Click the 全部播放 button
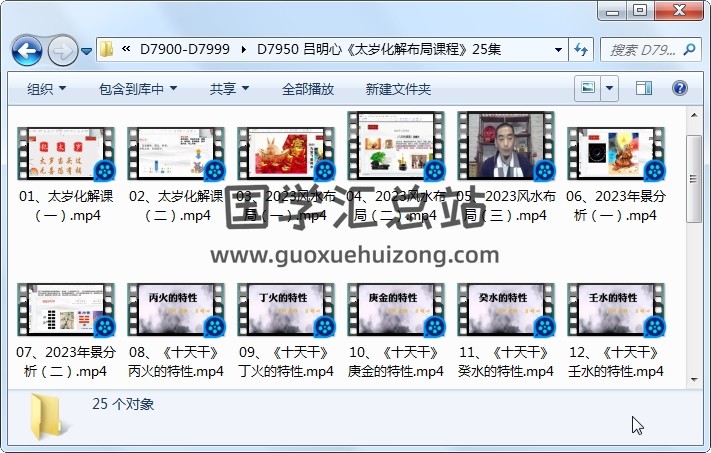711x453 pixels. click(307, 89)
